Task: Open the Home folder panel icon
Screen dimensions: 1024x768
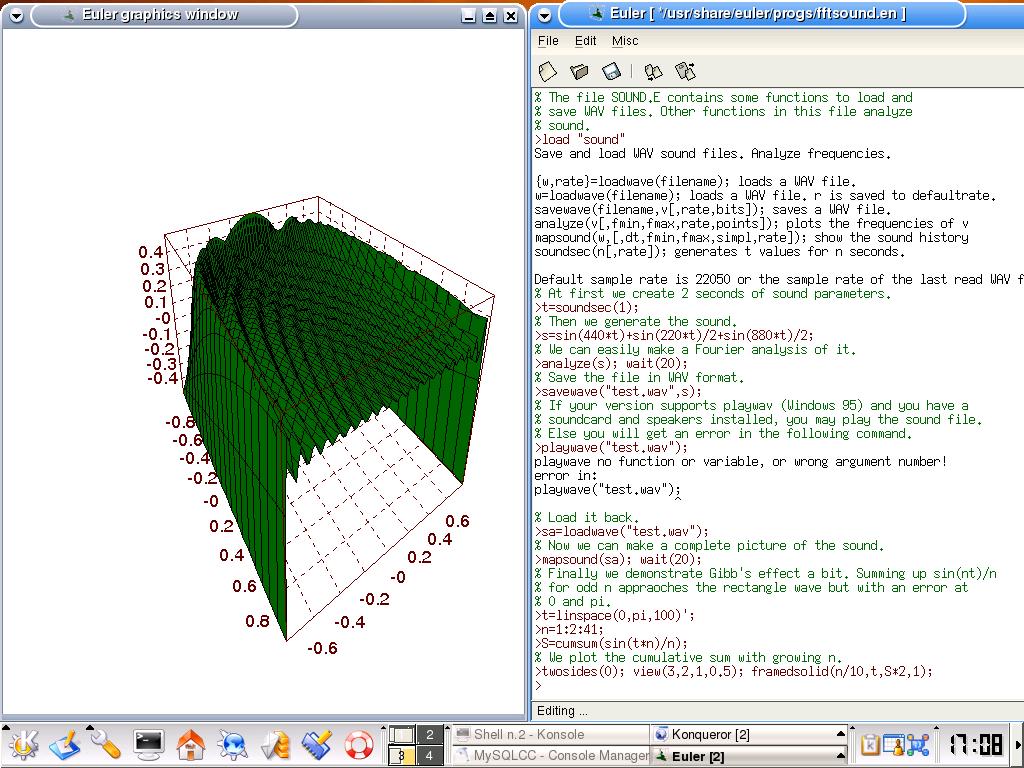Action: (x=190, y=745)
